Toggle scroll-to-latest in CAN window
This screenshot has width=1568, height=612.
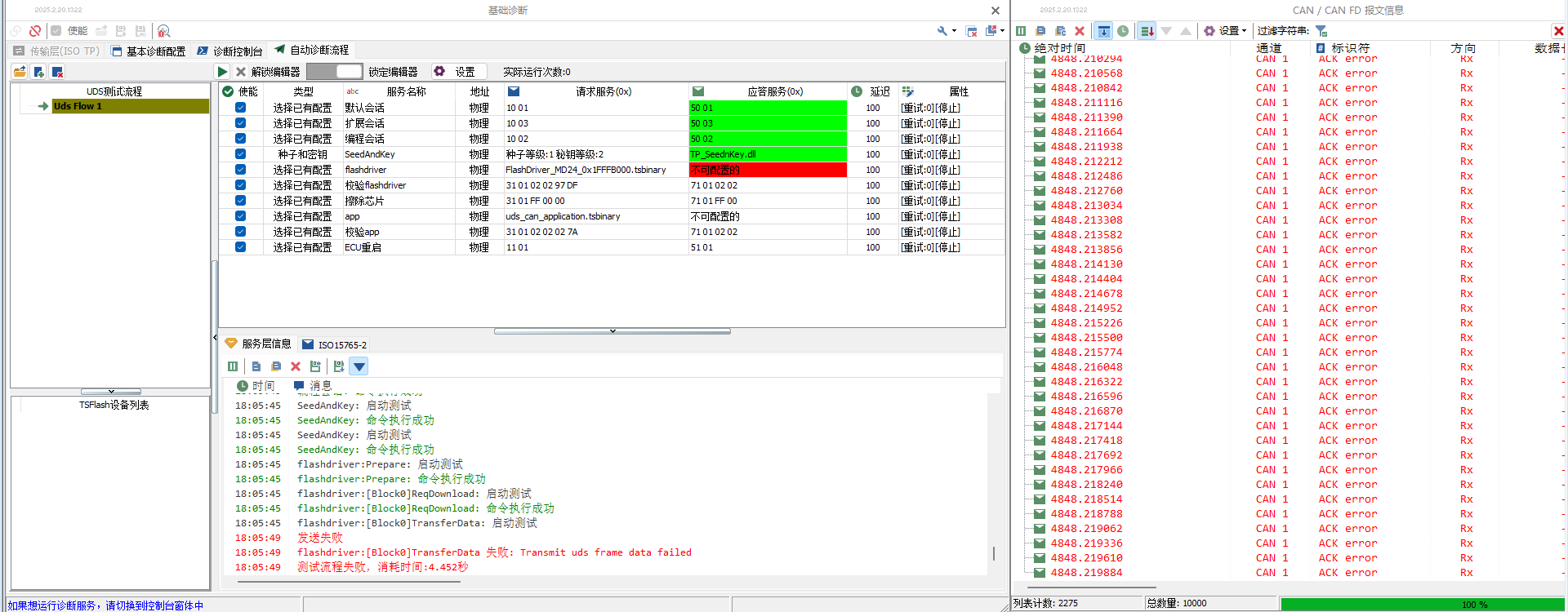pos(1103,31)
